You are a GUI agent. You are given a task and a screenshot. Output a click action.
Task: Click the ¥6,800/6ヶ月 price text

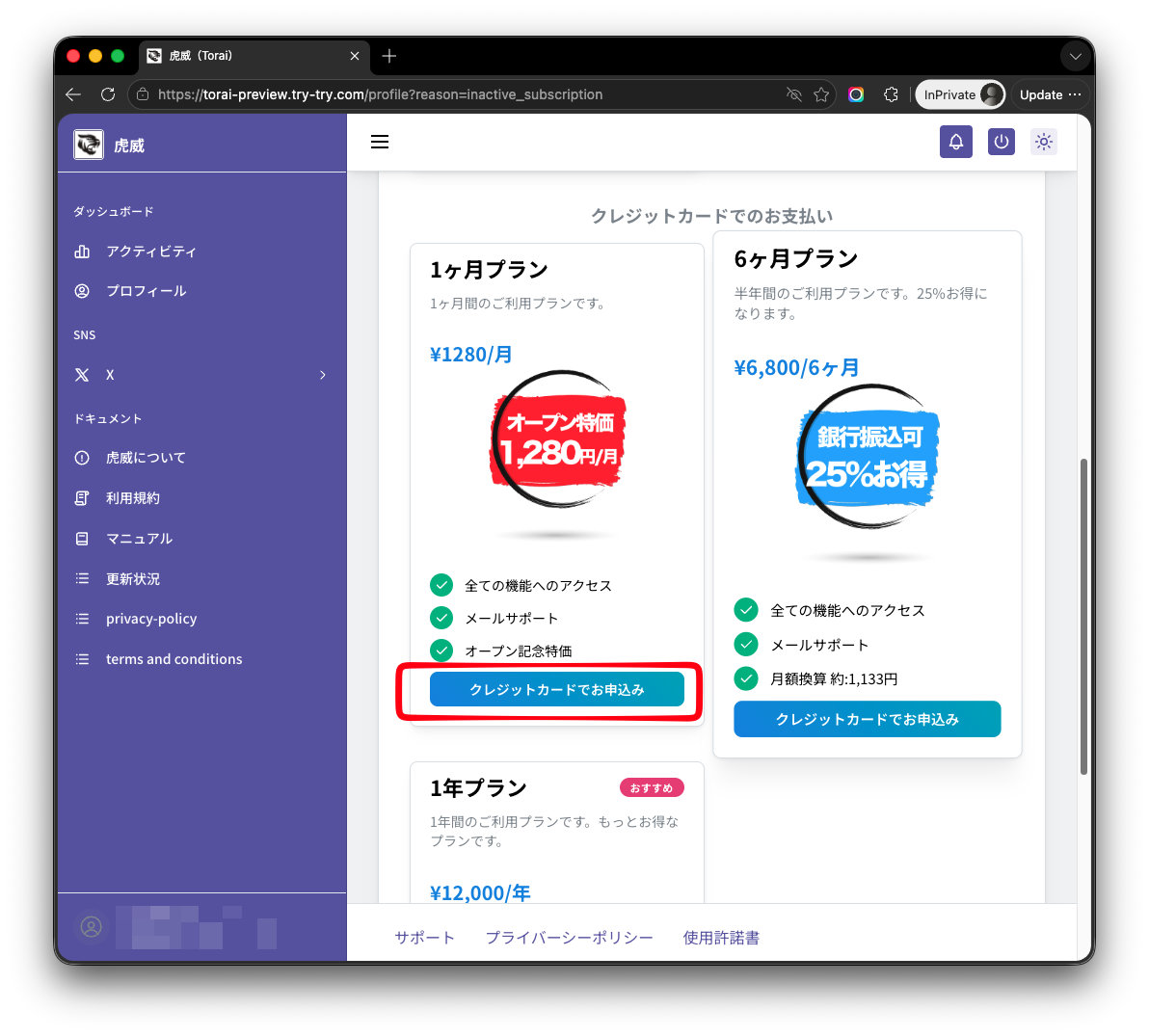(796, 368)
